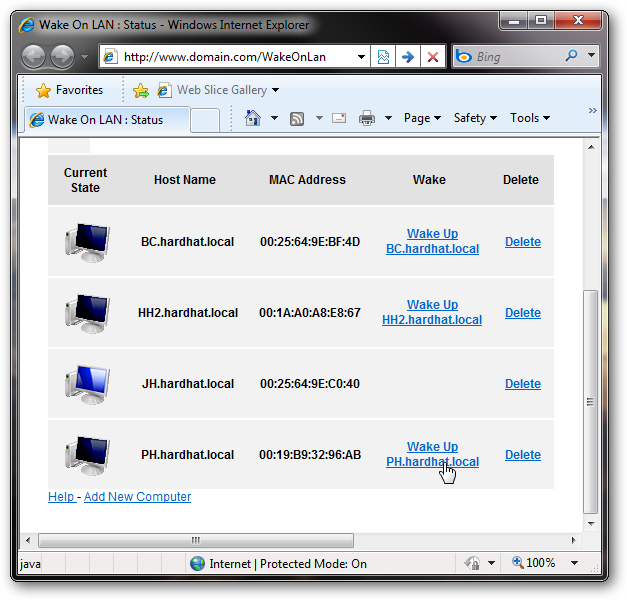
Task: Delete the BC.hardhat.local entry
Action: 523,242
